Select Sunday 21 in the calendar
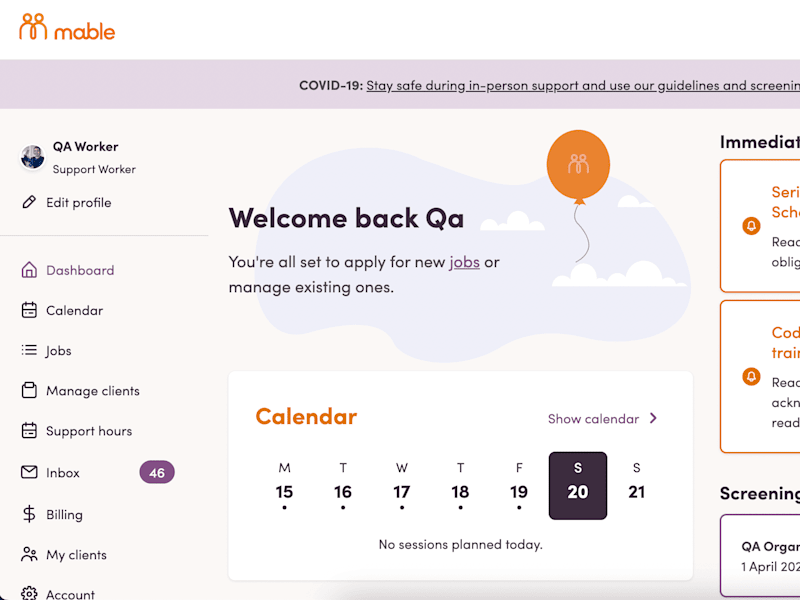This screenshot has width=800, height=600. point(636,482)
